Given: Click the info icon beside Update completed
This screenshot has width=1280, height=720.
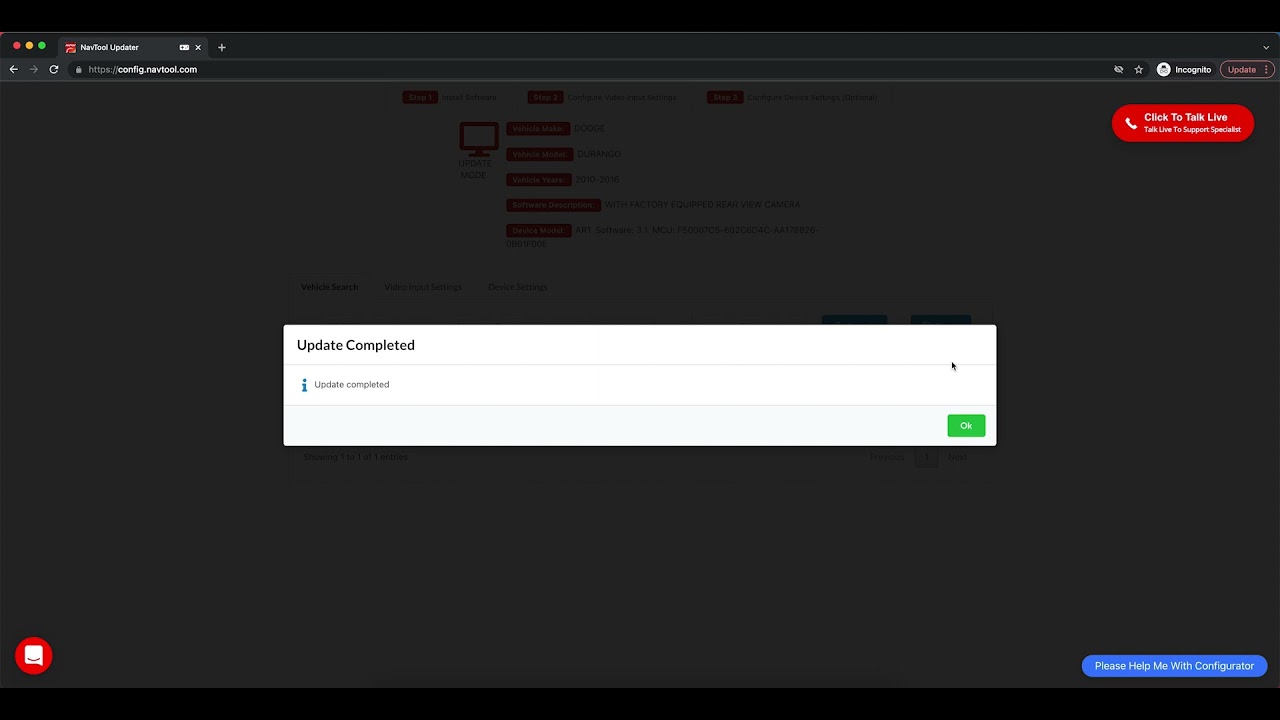Looking at the screenshot, I should [x=304, y=385].
